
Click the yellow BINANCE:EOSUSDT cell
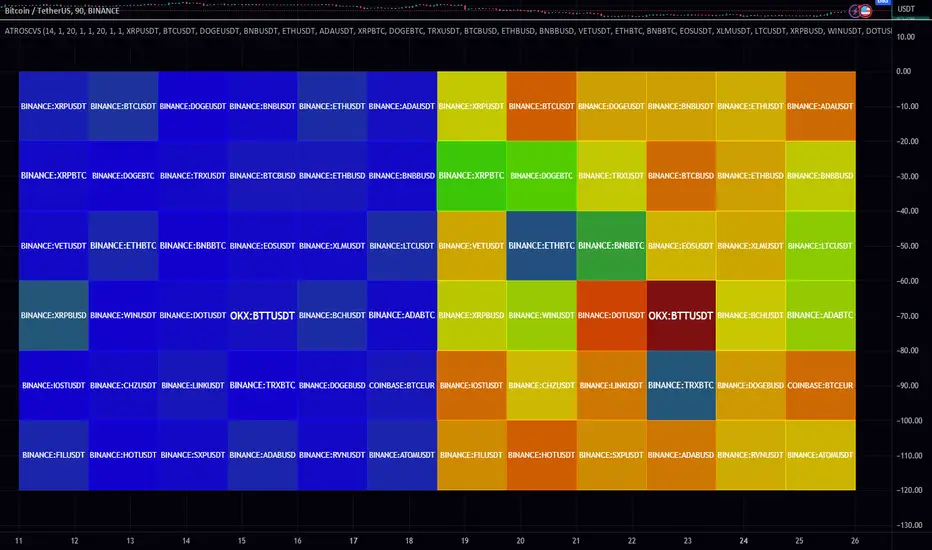pos(681,246)
